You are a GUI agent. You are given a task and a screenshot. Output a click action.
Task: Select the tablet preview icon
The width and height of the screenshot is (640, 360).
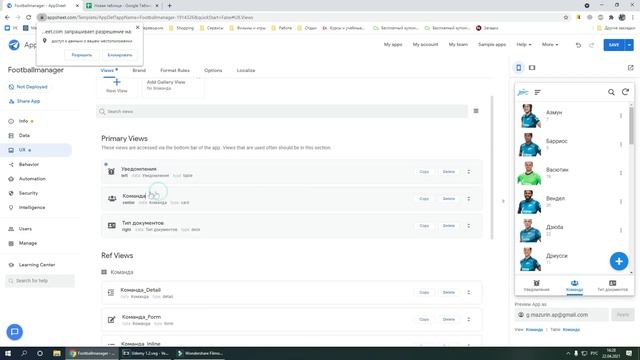pyautogui.click(x=532, y=68)
